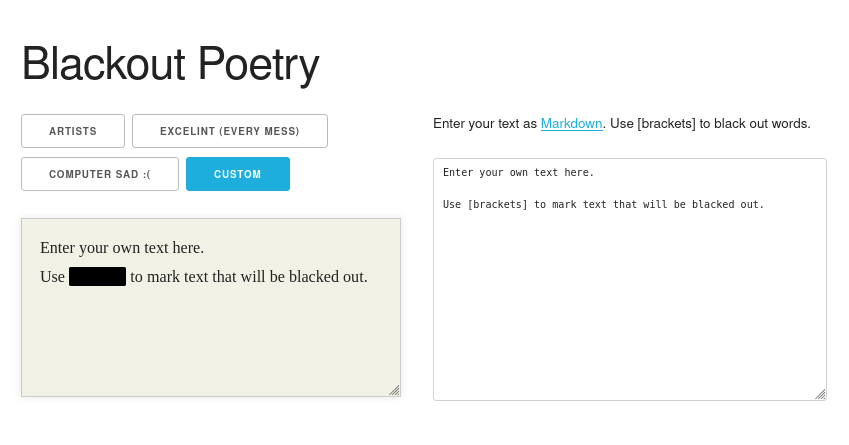Click the empty space in the preview box
849x445 pixels.
210,345
